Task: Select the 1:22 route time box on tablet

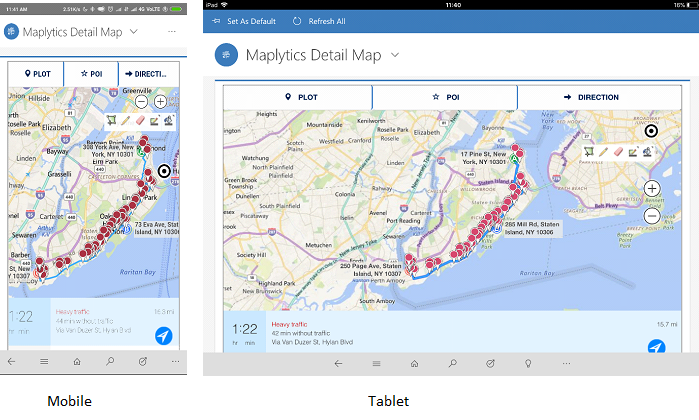Action: pyautogui.click(x=245, y=332)
